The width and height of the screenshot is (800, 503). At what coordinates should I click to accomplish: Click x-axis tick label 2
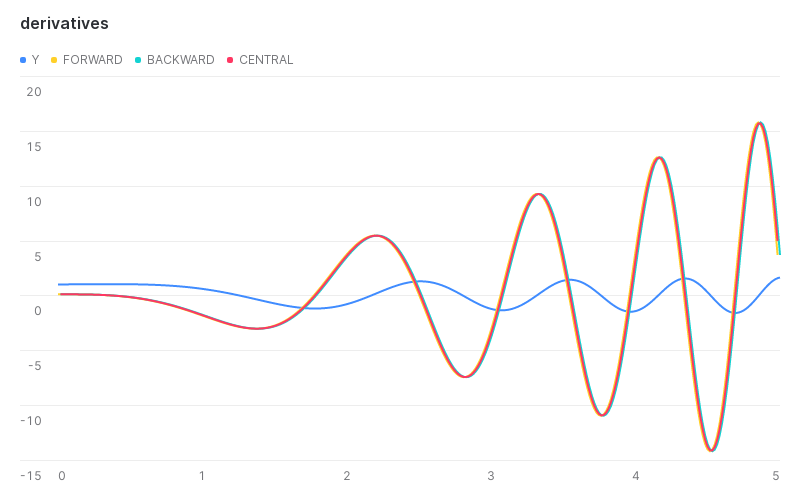347,475
